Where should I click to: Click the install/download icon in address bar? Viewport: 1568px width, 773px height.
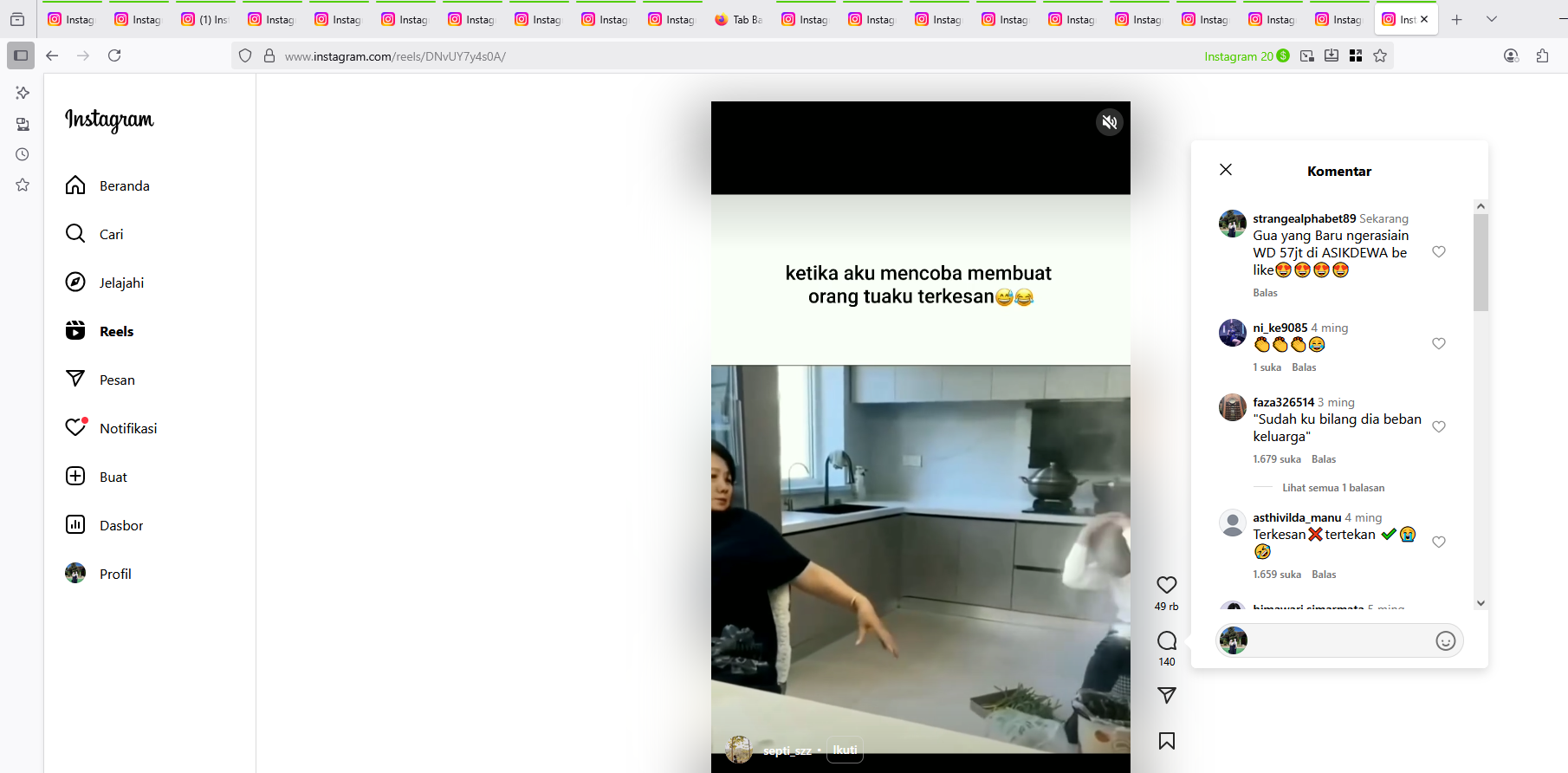click(x=1332, y=55)
